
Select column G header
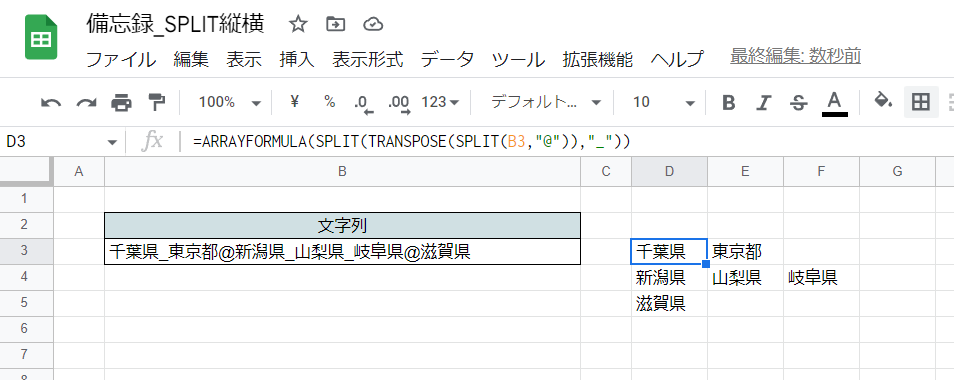pos(897,172)
